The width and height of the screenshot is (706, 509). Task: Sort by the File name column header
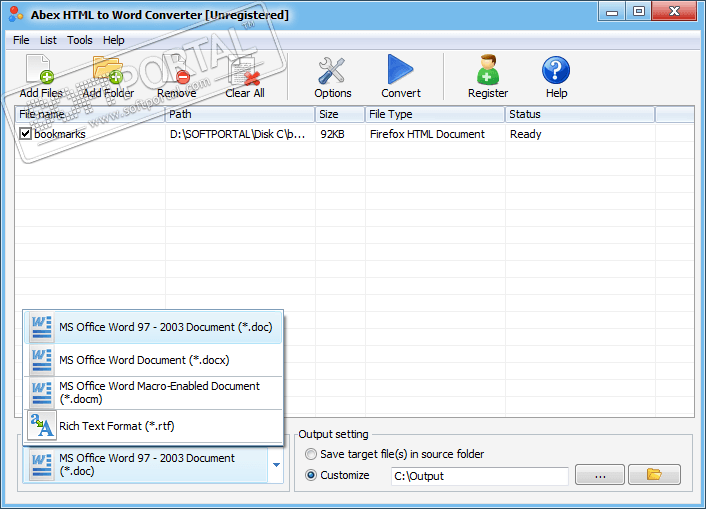coord(90,114)
